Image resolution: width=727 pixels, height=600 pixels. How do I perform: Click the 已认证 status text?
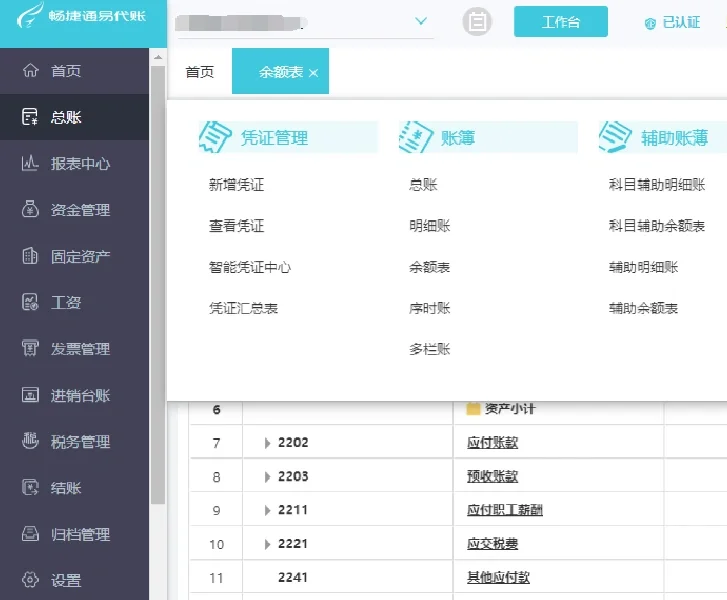pyautogui.click(x=681, y=22)
